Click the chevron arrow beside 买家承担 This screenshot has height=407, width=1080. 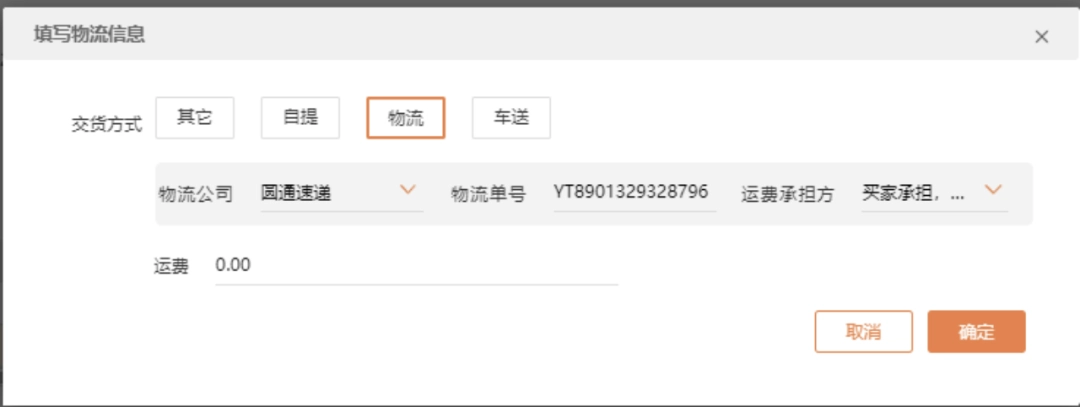[x=993, y=189]
